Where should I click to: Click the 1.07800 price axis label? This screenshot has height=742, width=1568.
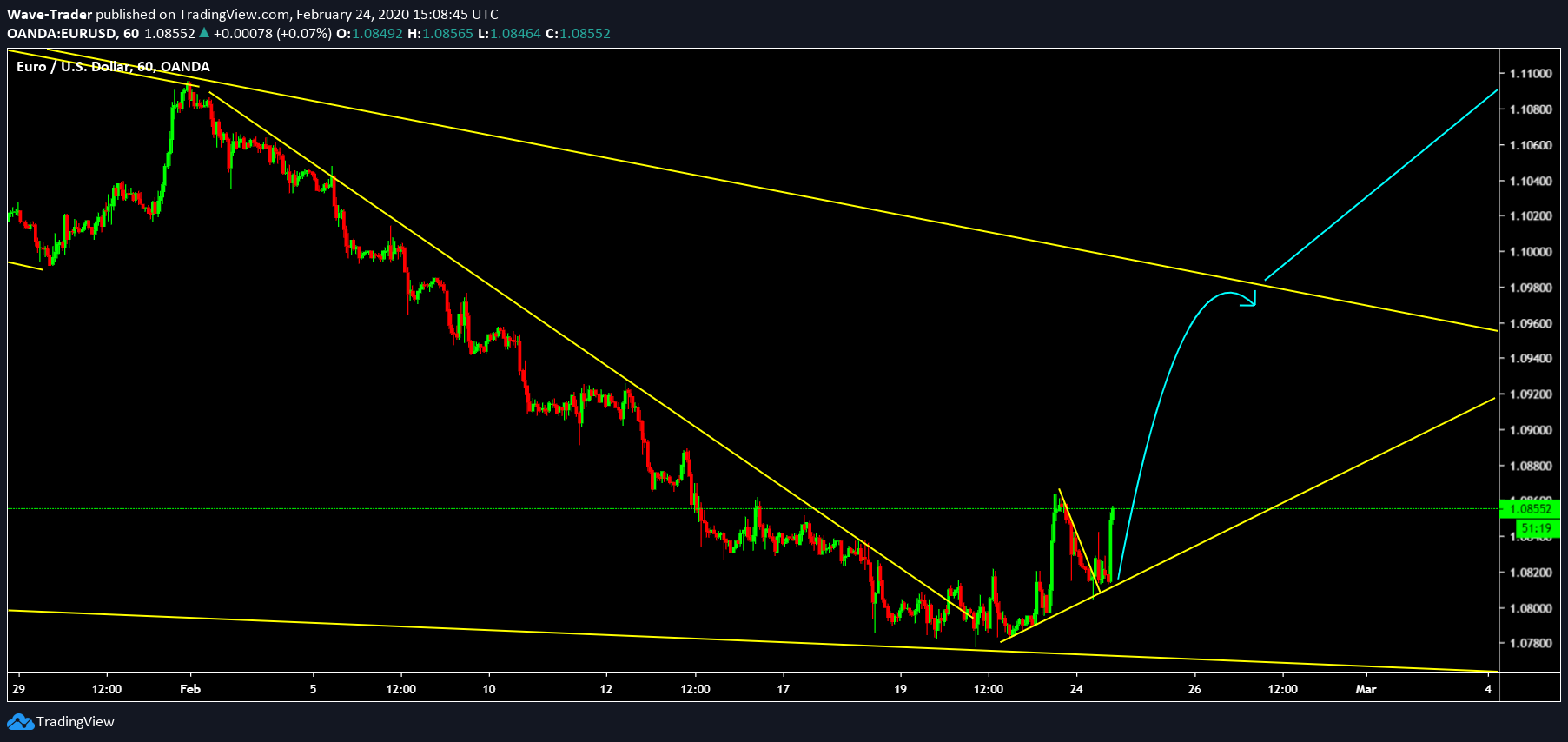(x=1531, y=644)
